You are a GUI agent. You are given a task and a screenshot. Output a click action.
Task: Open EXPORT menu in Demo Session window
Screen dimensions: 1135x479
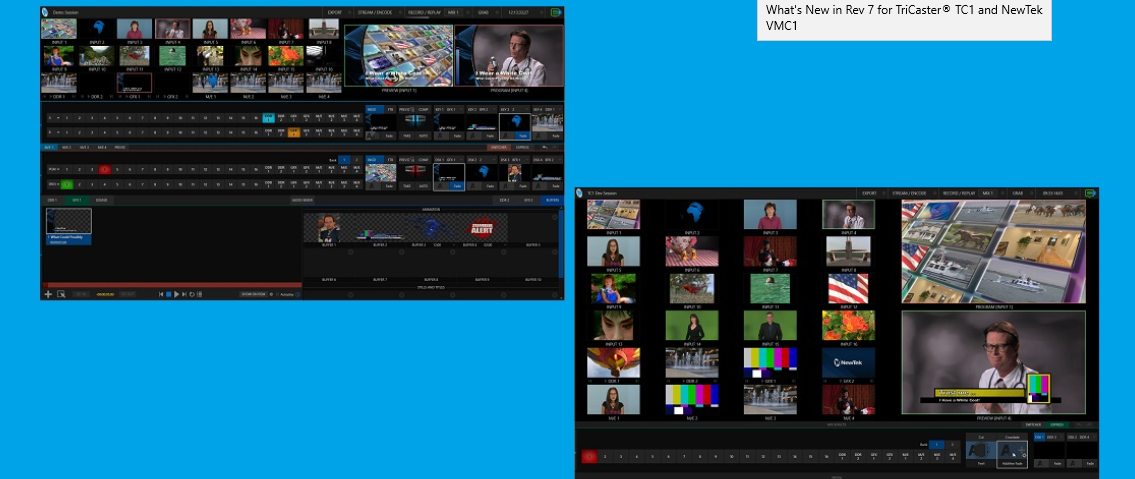click(335, 12)
